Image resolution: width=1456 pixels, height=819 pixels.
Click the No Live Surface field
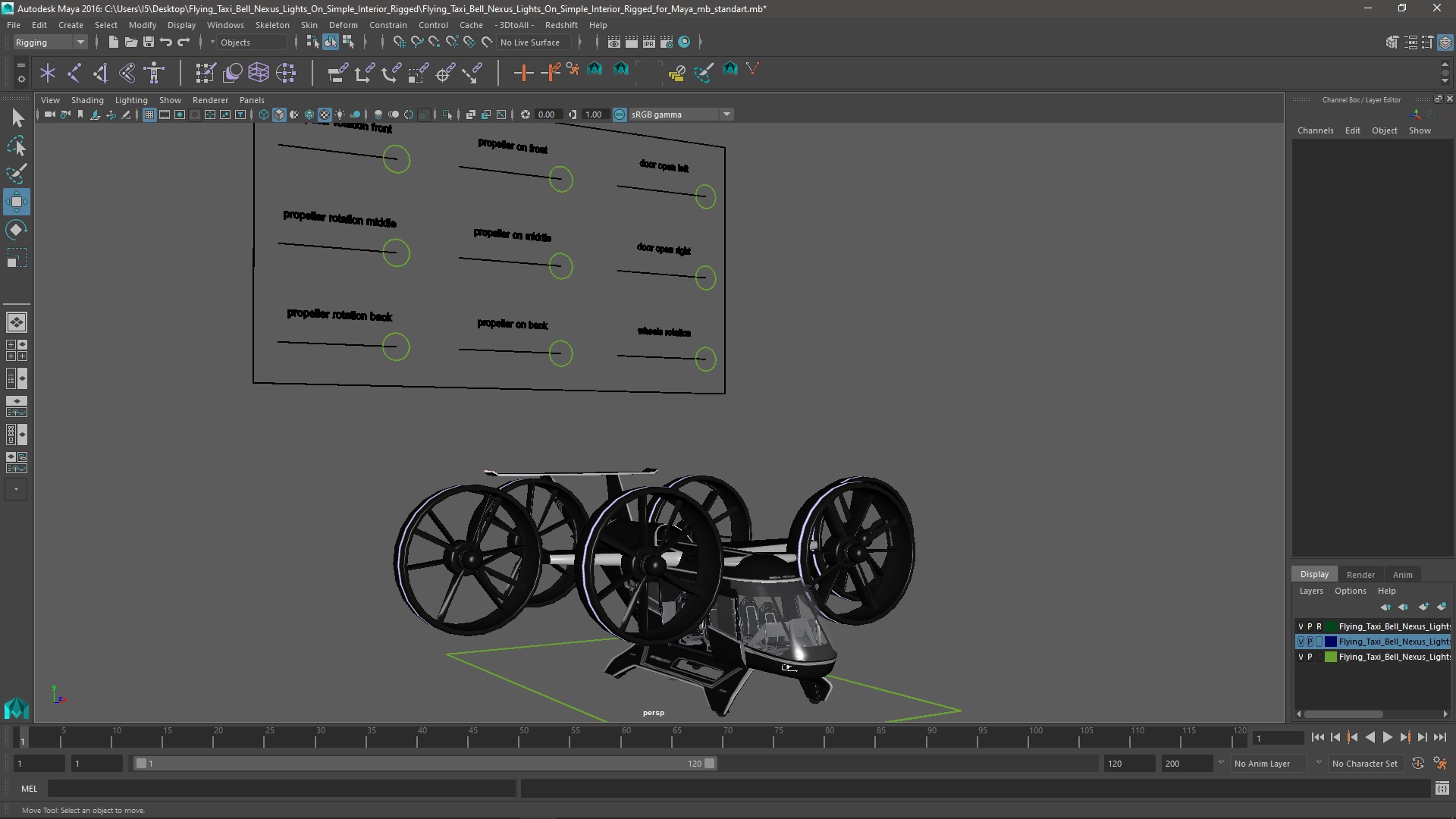click(535, 42)
